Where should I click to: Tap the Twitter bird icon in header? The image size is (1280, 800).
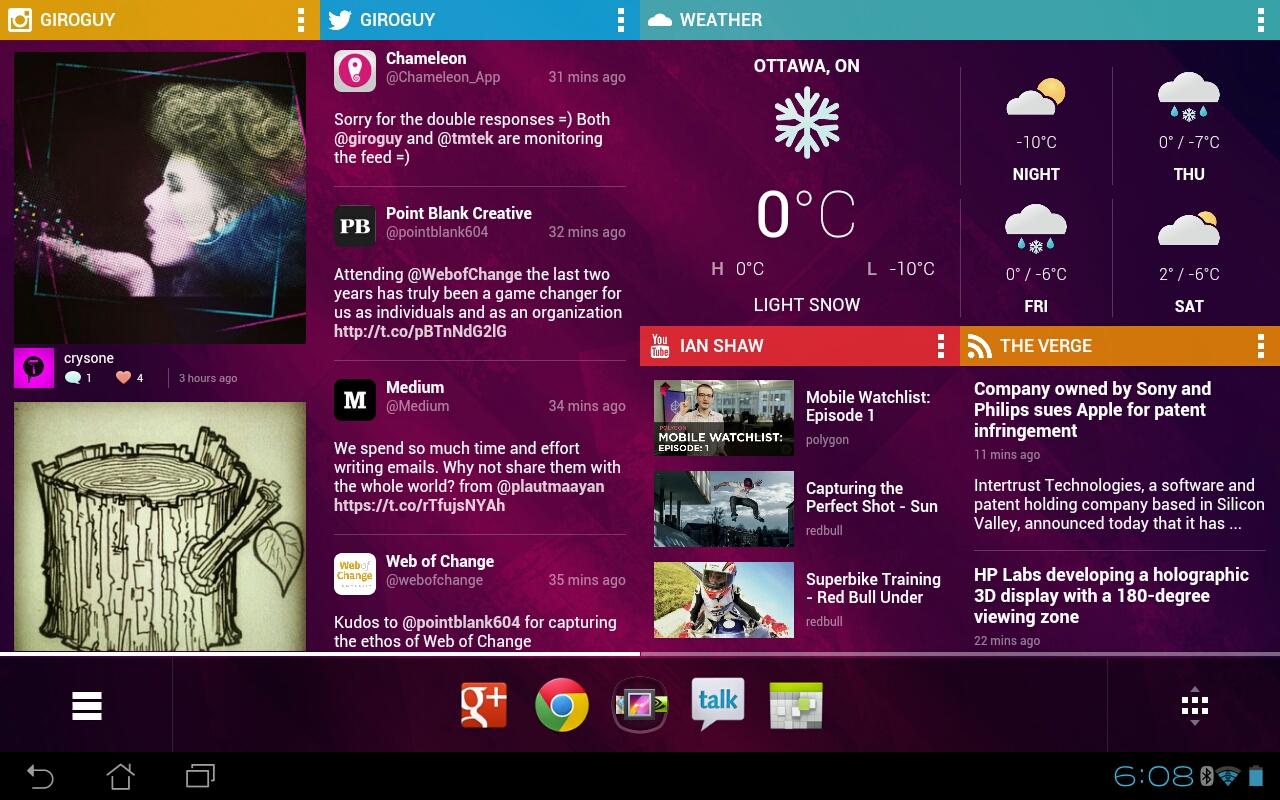click(340, 19)
